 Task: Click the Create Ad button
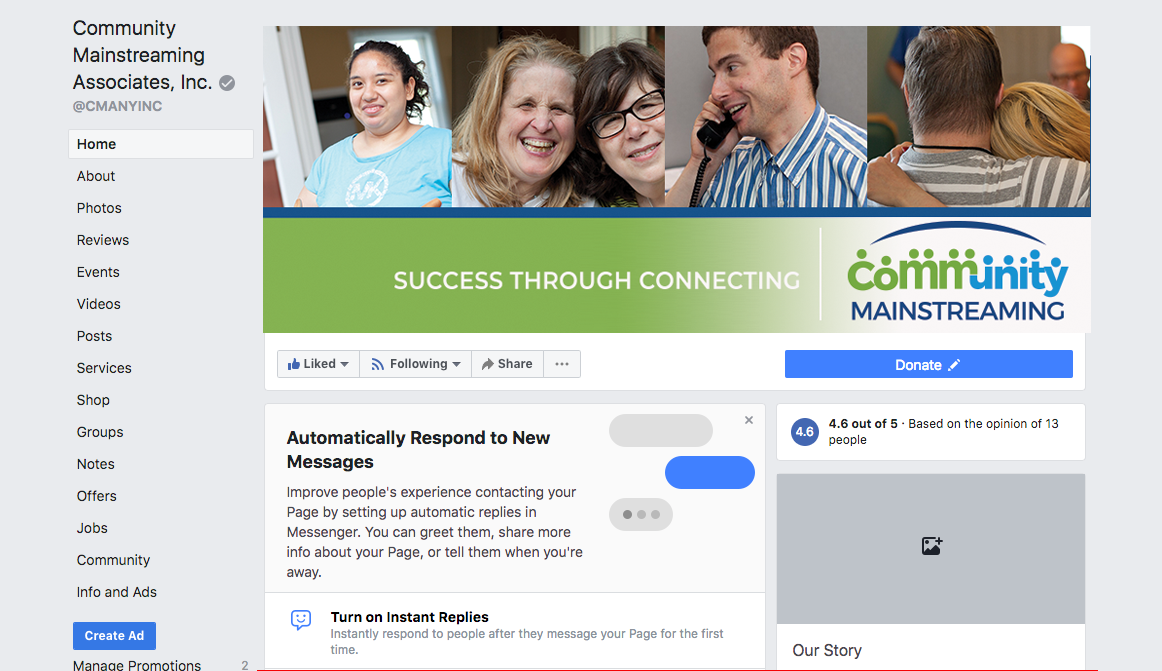coord(114,635)
